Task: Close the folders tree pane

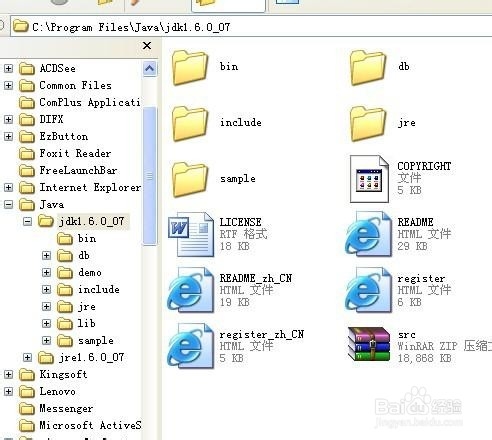Action: coord(147,46)
